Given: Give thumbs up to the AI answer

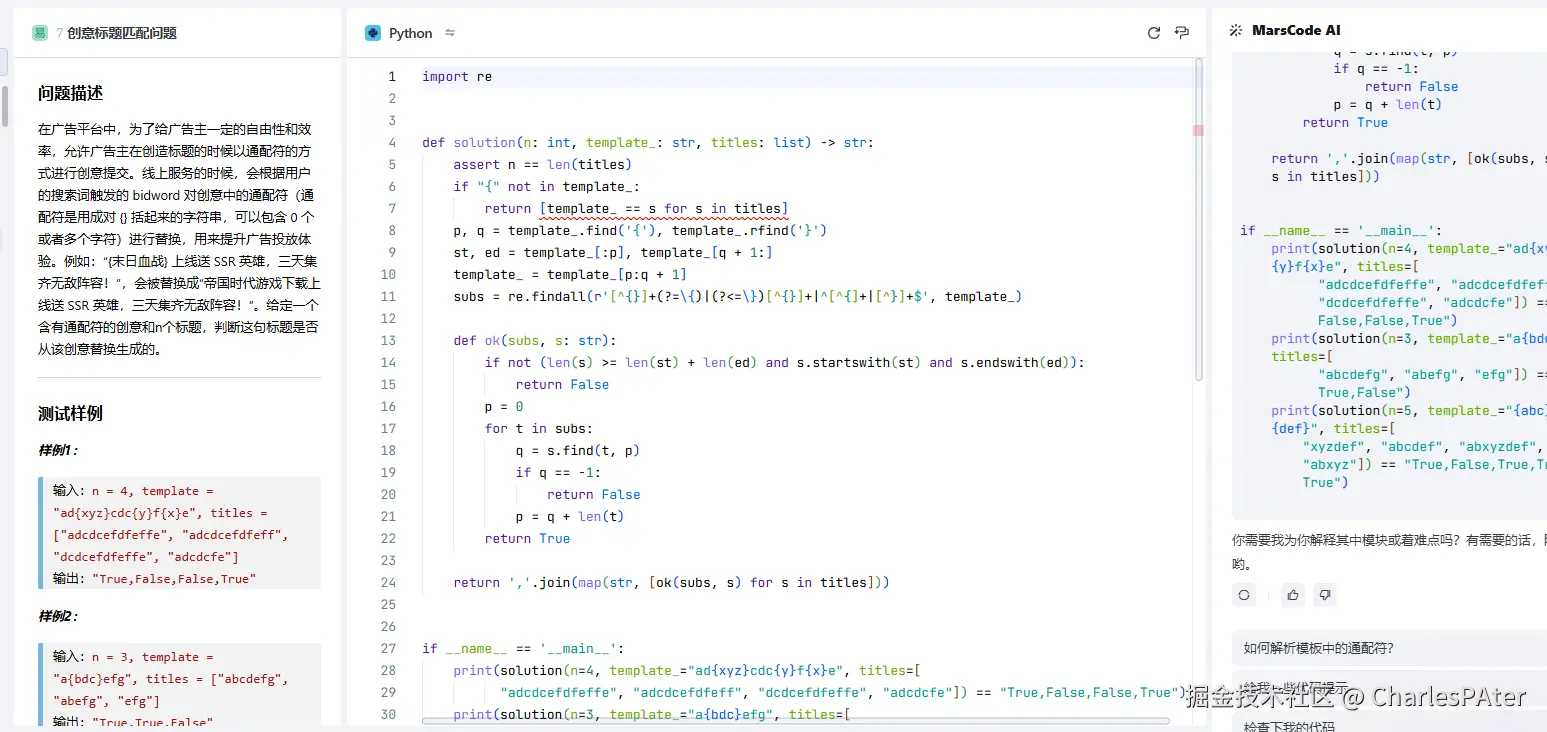Looking at the screenshot, I should 1293,595.
